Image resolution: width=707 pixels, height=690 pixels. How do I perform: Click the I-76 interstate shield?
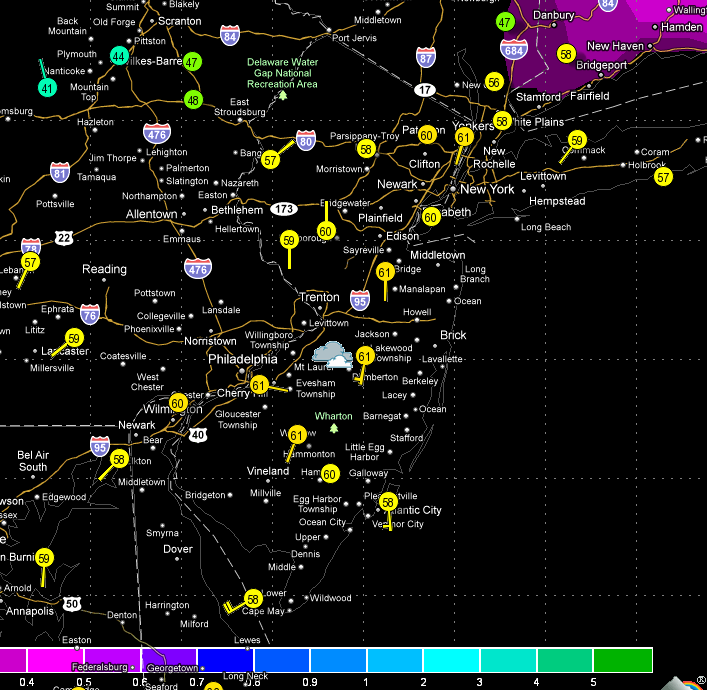[90, 314]
